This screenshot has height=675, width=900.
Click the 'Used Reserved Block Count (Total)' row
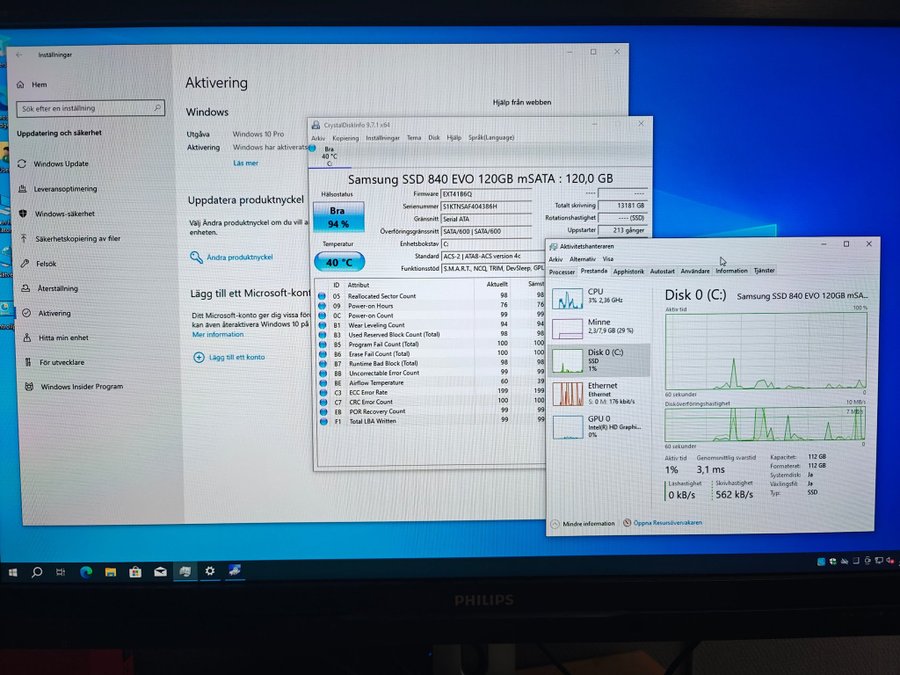[x=431, y=335]
